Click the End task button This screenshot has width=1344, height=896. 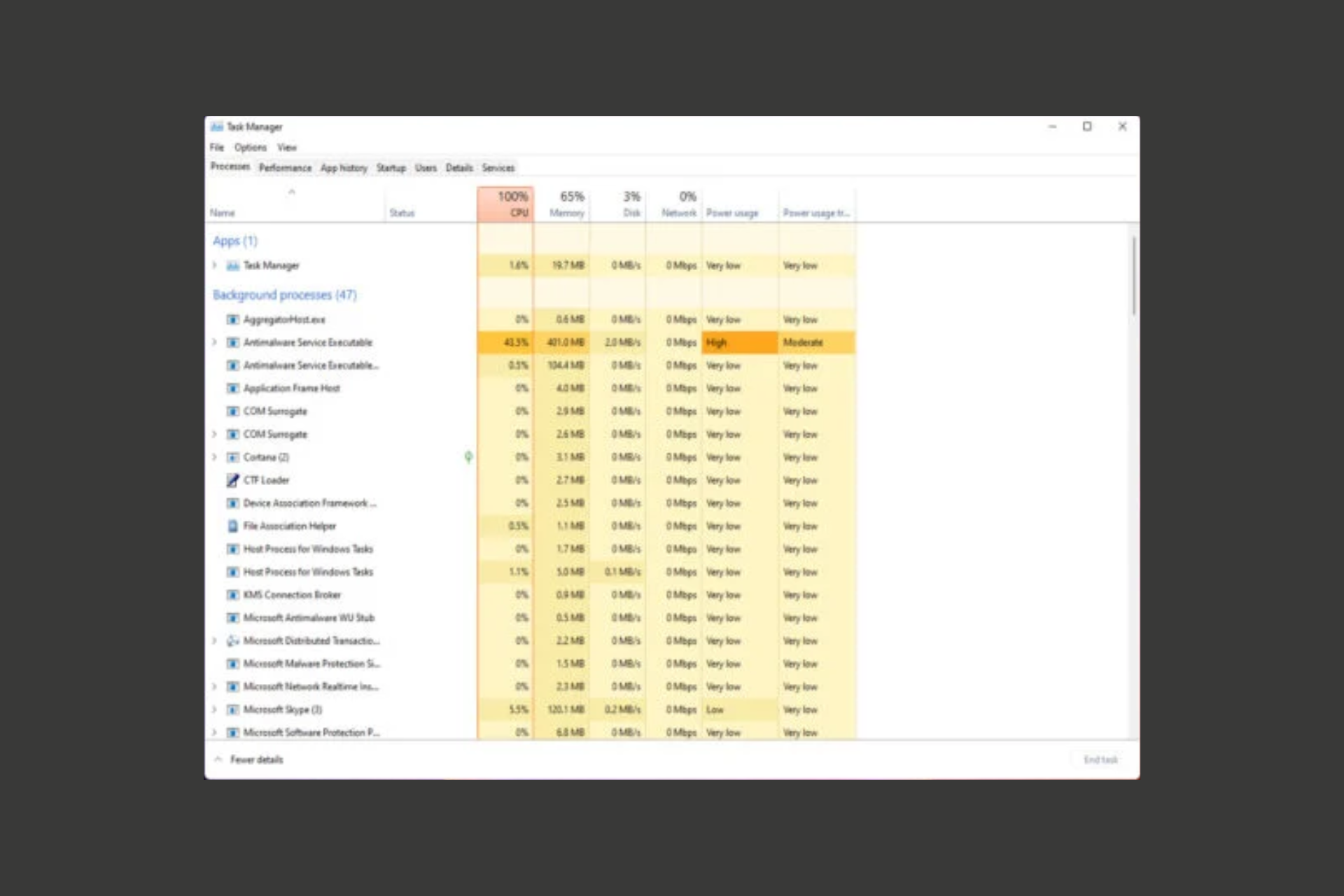[x=1100, y=759]
